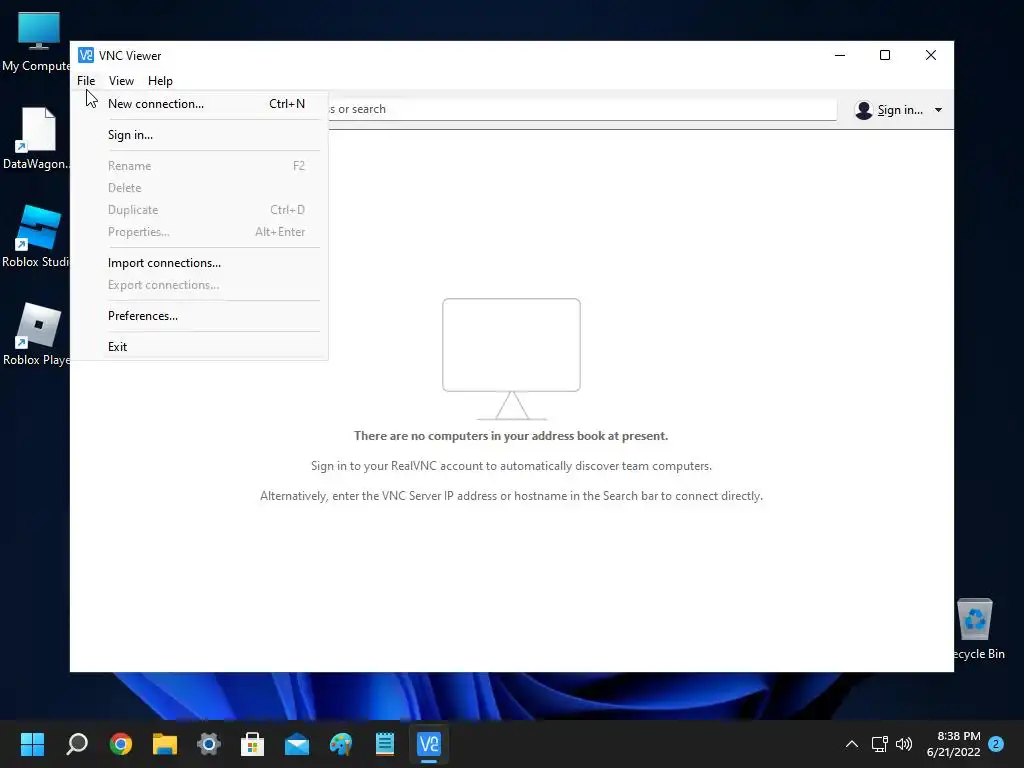Launch Google Chrome from the taskbar

tap(121, 743)
